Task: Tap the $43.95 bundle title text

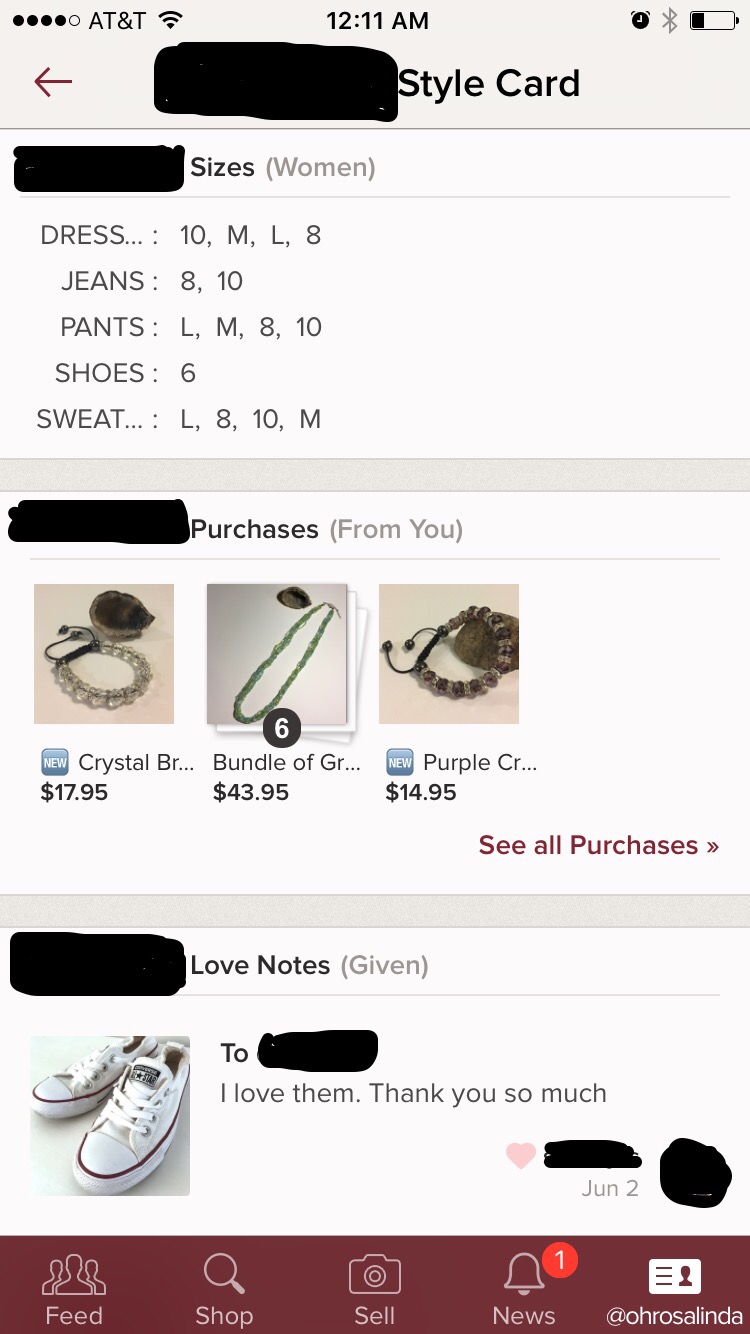Action: [x=286, y=762]
